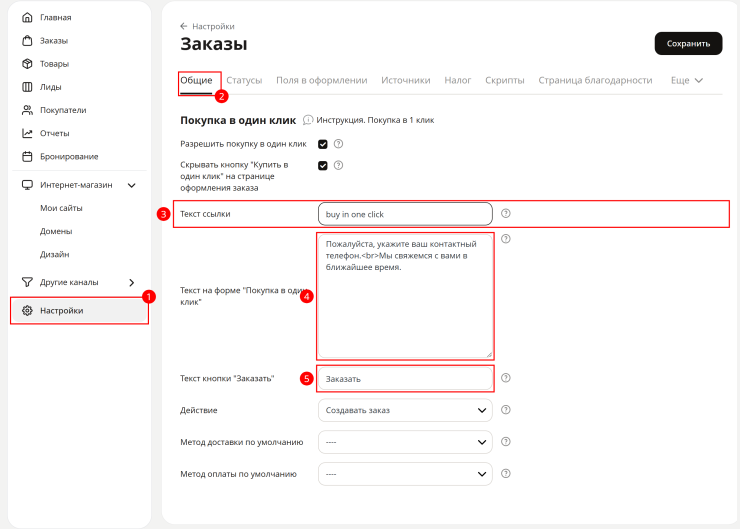This screenshot has width=740, height=529.
Task: Open help icon for Разрешить покупку в один клик
Action: (338, 144)
